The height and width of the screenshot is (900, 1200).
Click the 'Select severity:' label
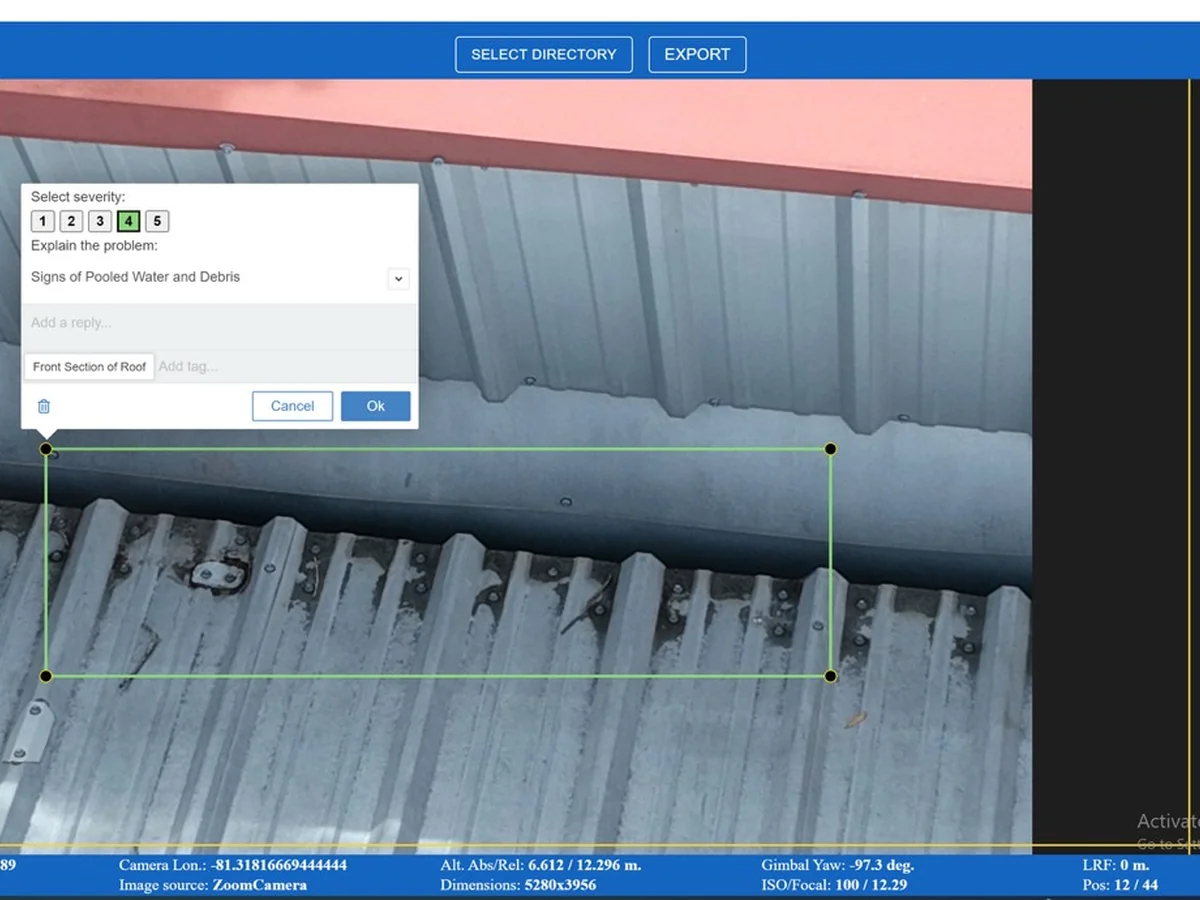(x=78, y=197)
